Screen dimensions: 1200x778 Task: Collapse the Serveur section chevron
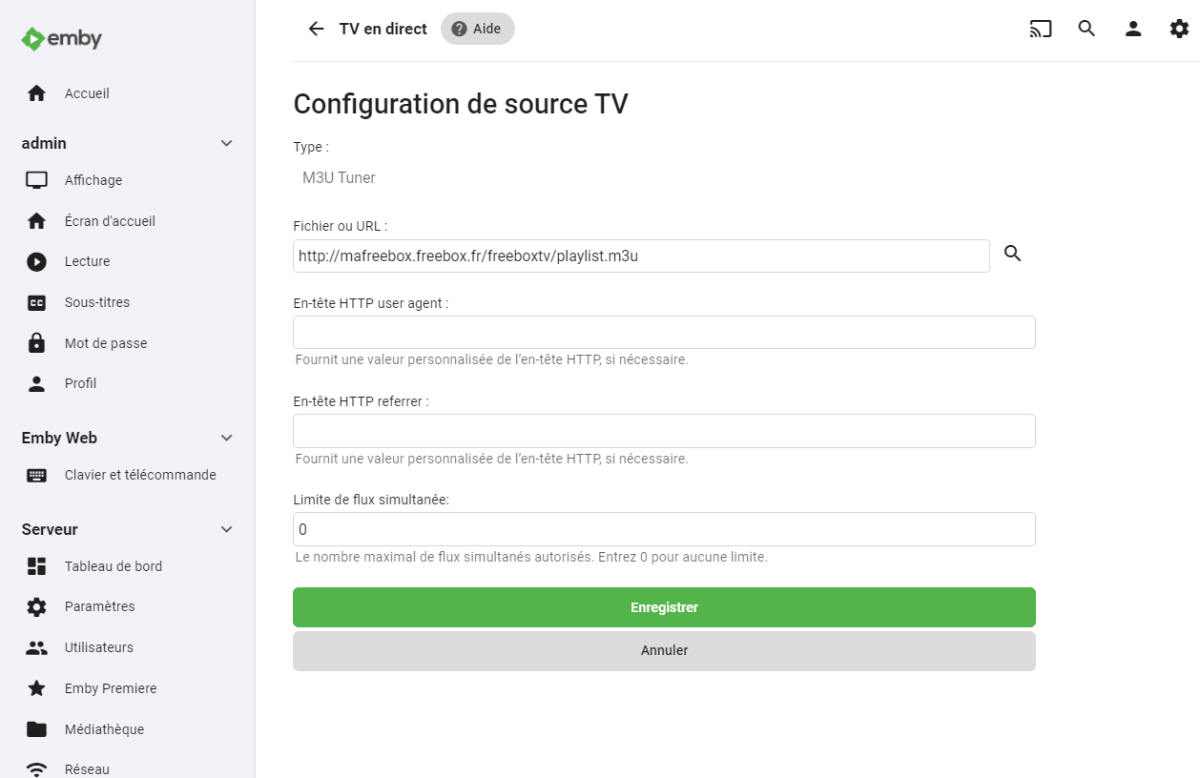(226, 529)
